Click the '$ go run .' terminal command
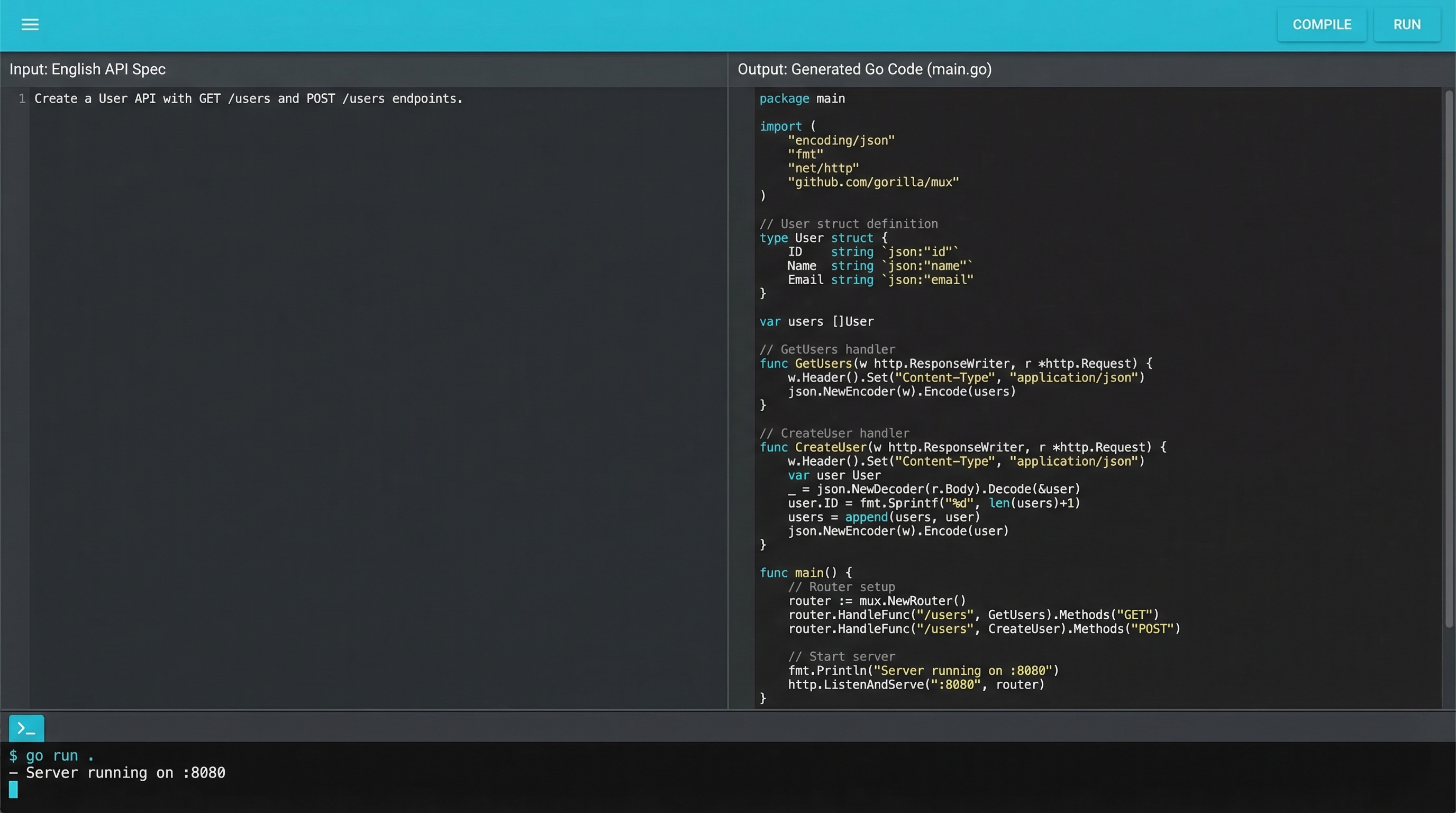Viewport: 1456px width, 813px height. [51, 756]
